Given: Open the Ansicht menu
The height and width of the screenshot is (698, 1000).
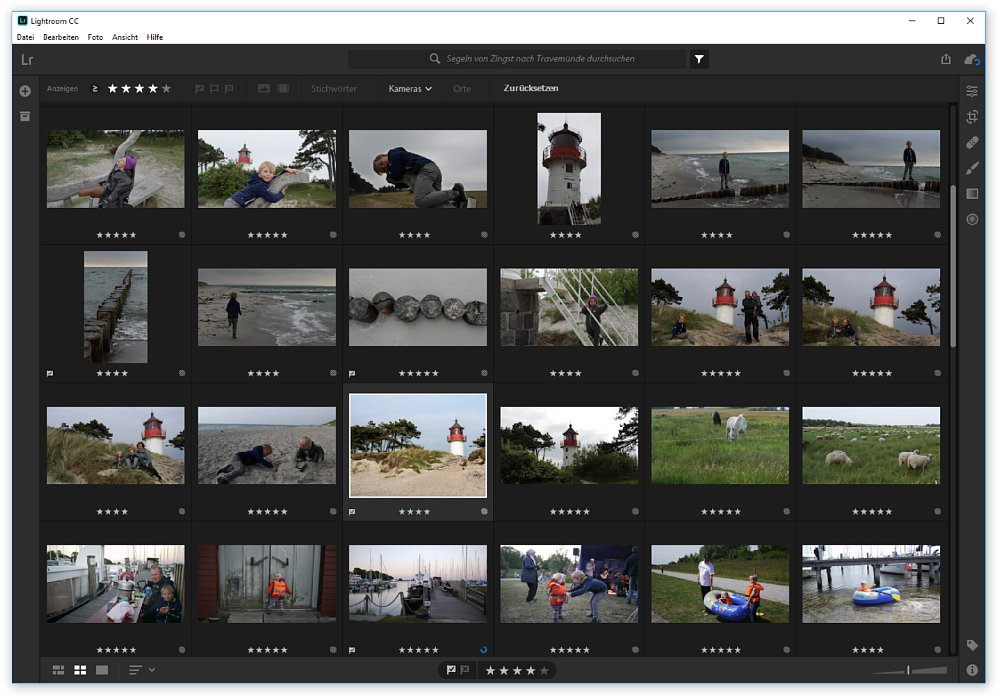Looking at the screenshot, I should click(x=125, y=37).
